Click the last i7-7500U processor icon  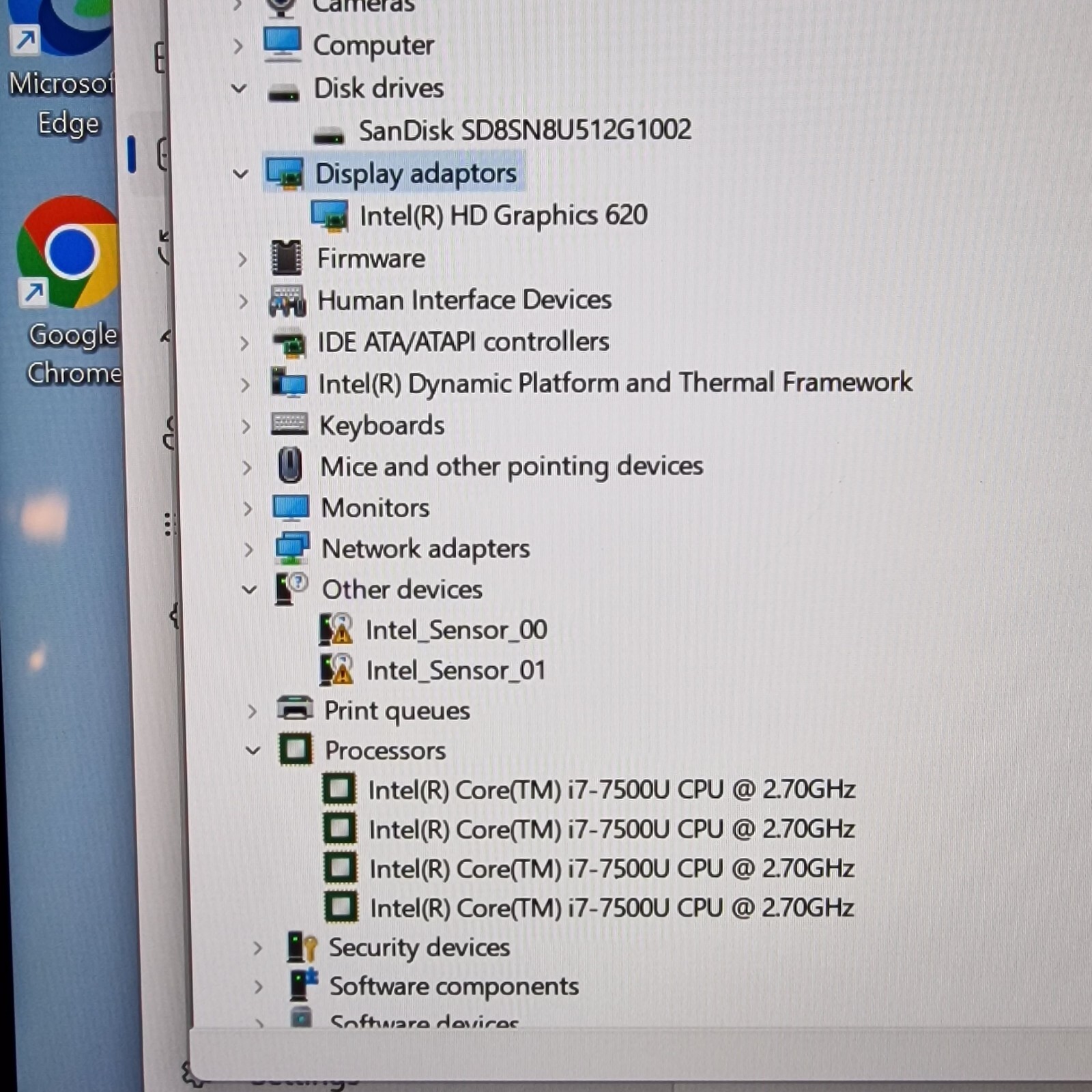tap(341, 907)
